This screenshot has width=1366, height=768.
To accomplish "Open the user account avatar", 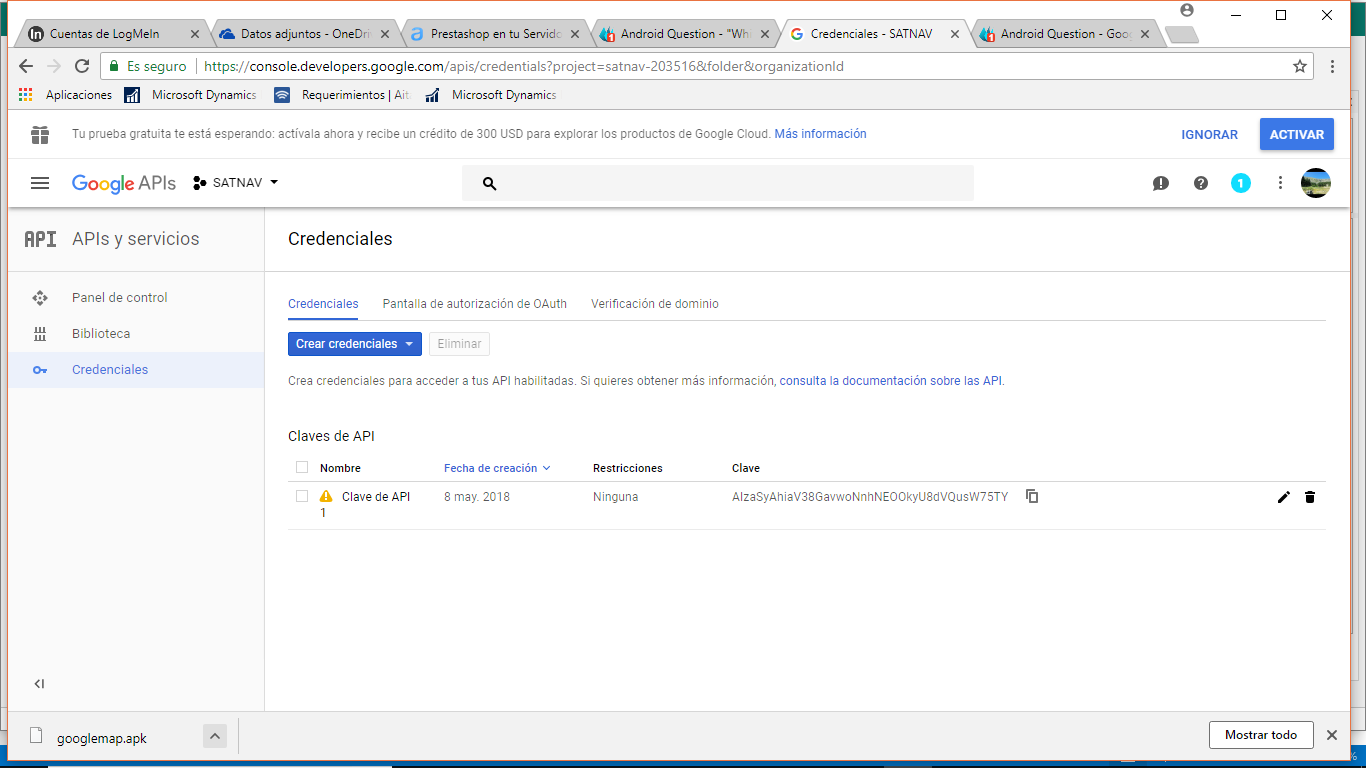I will click(1316, 183).
